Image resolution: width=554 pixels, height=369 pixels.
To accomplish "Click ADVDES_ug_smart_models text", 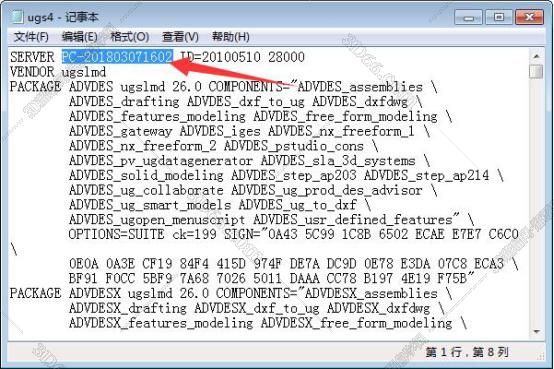I will (150, 205).
